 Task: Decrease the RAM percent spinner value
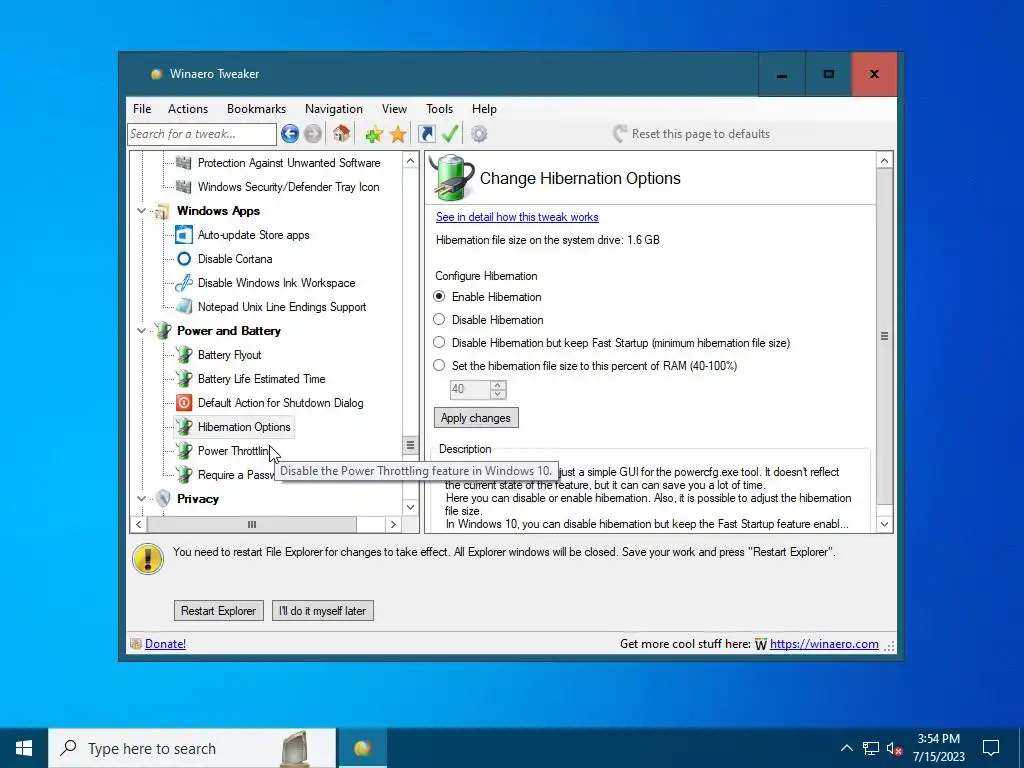(x=498, y=394)
